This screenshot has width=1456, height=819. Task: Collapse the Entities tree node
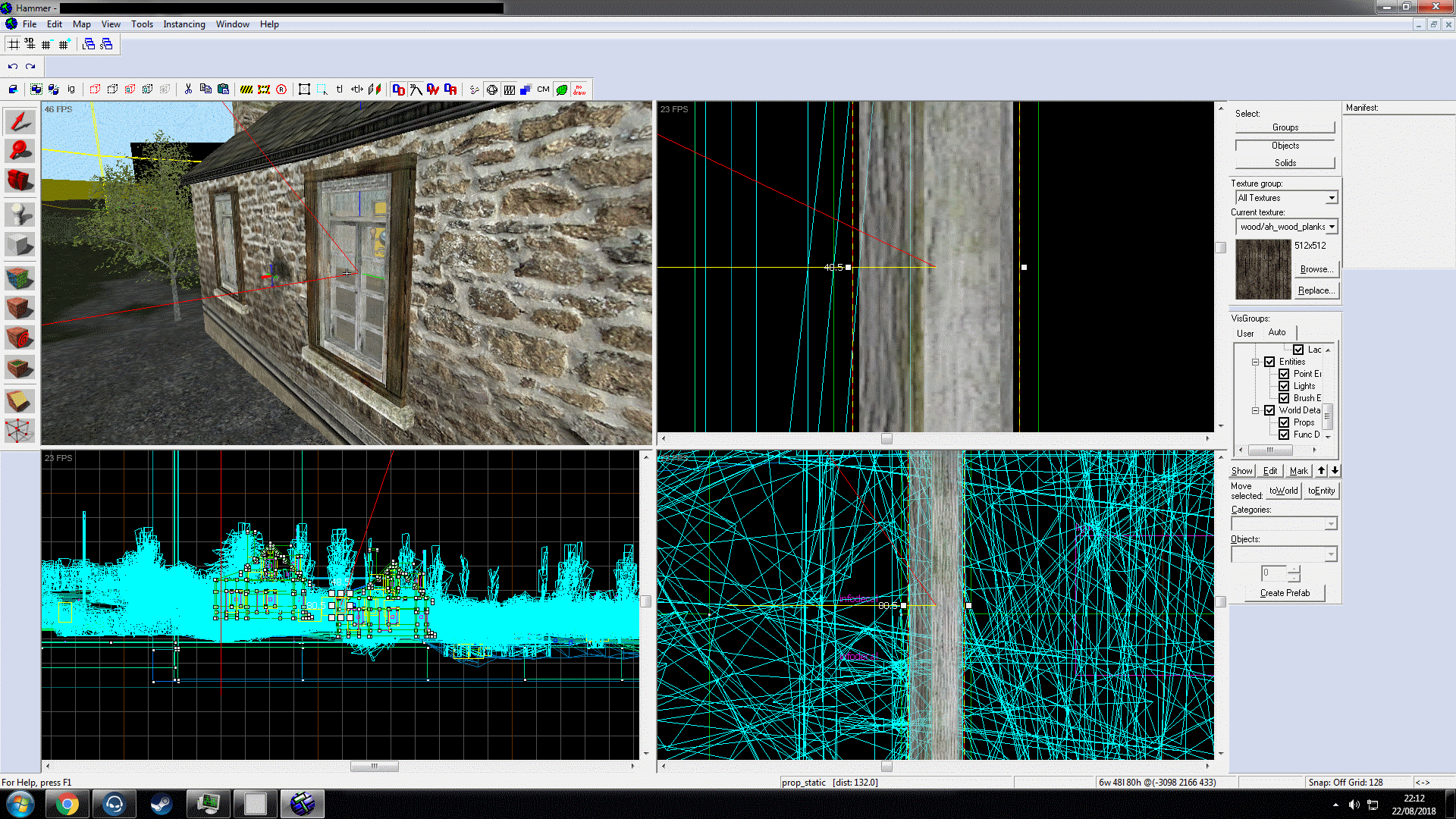coord(1255,362)
